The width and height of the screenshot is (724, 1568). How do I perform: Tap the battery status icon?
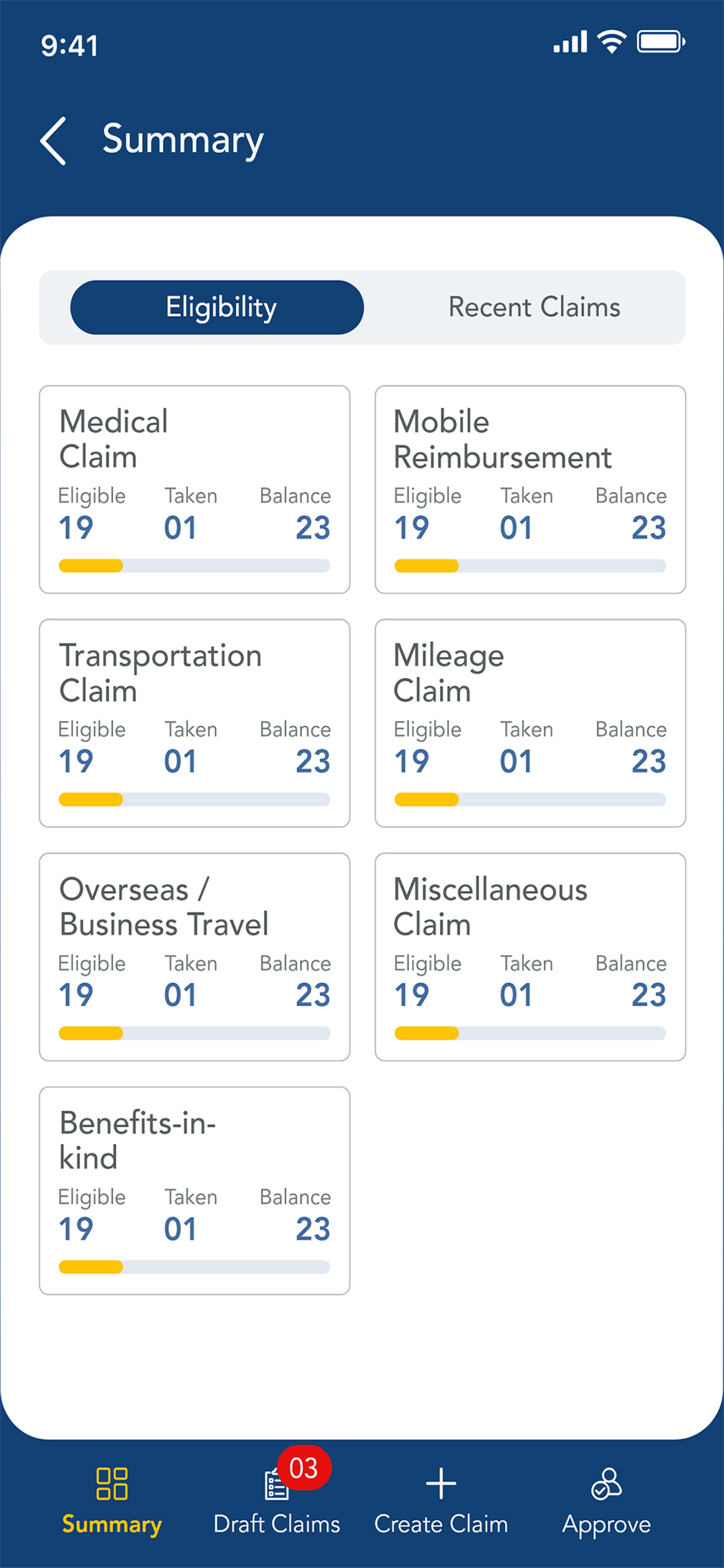661,42
